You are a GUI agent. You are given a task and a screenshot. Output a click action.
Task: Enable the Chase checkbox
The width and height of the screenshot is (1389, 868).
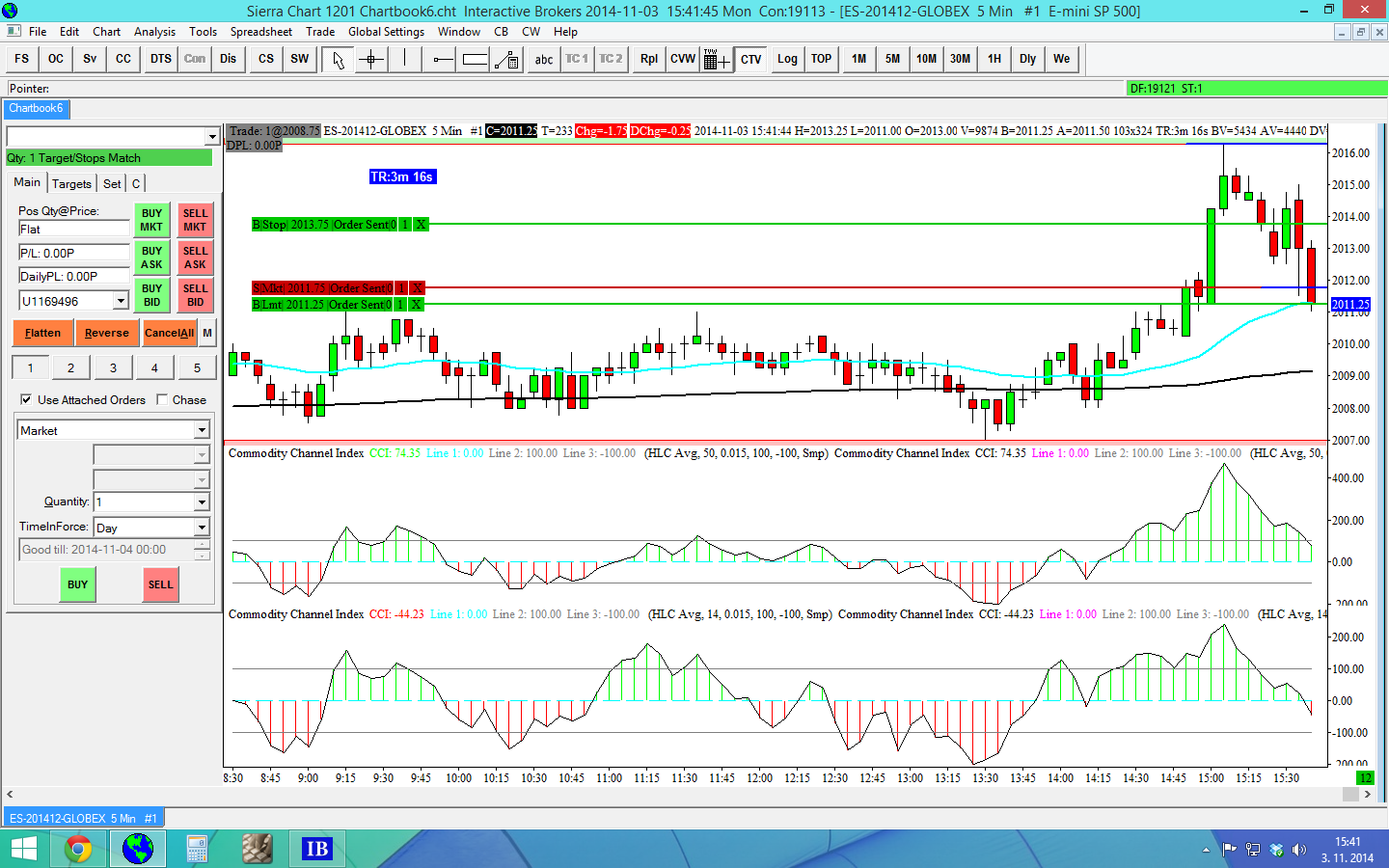click(162, 399)
